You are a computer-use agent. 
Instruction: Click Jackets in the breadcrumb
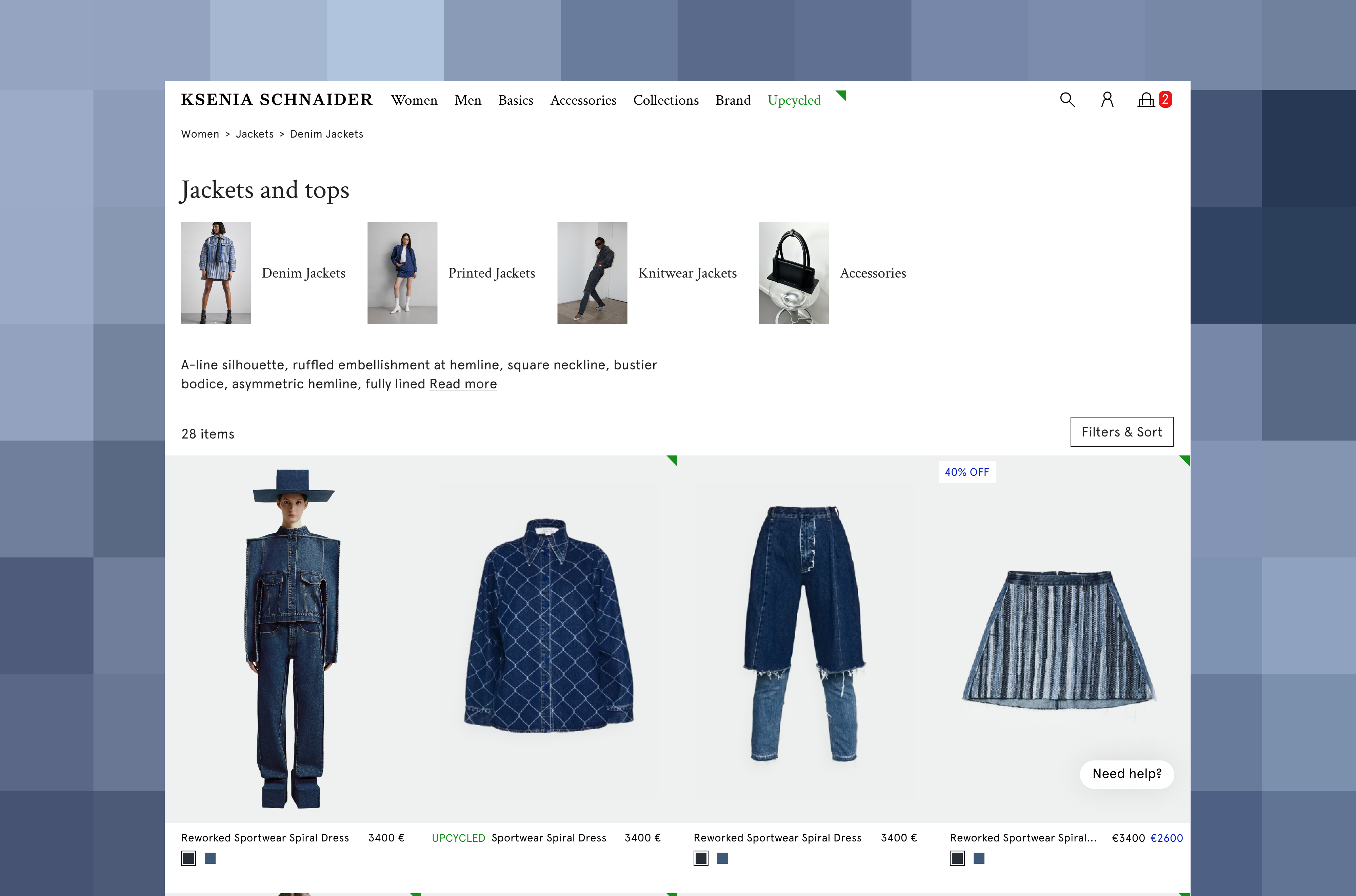(x=254, y=134)
